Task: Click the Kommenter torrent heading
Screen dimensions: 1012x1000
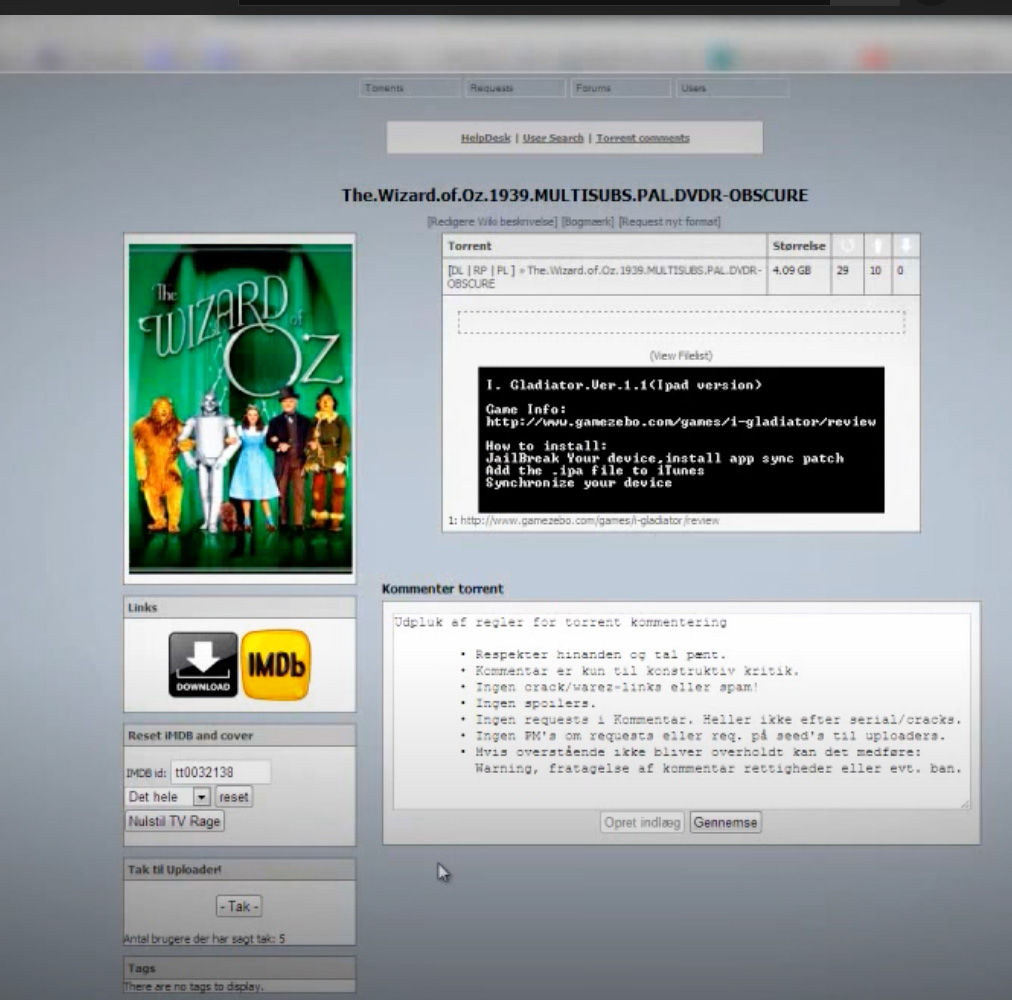Action: pyautogui.click(x=442, y=589)
